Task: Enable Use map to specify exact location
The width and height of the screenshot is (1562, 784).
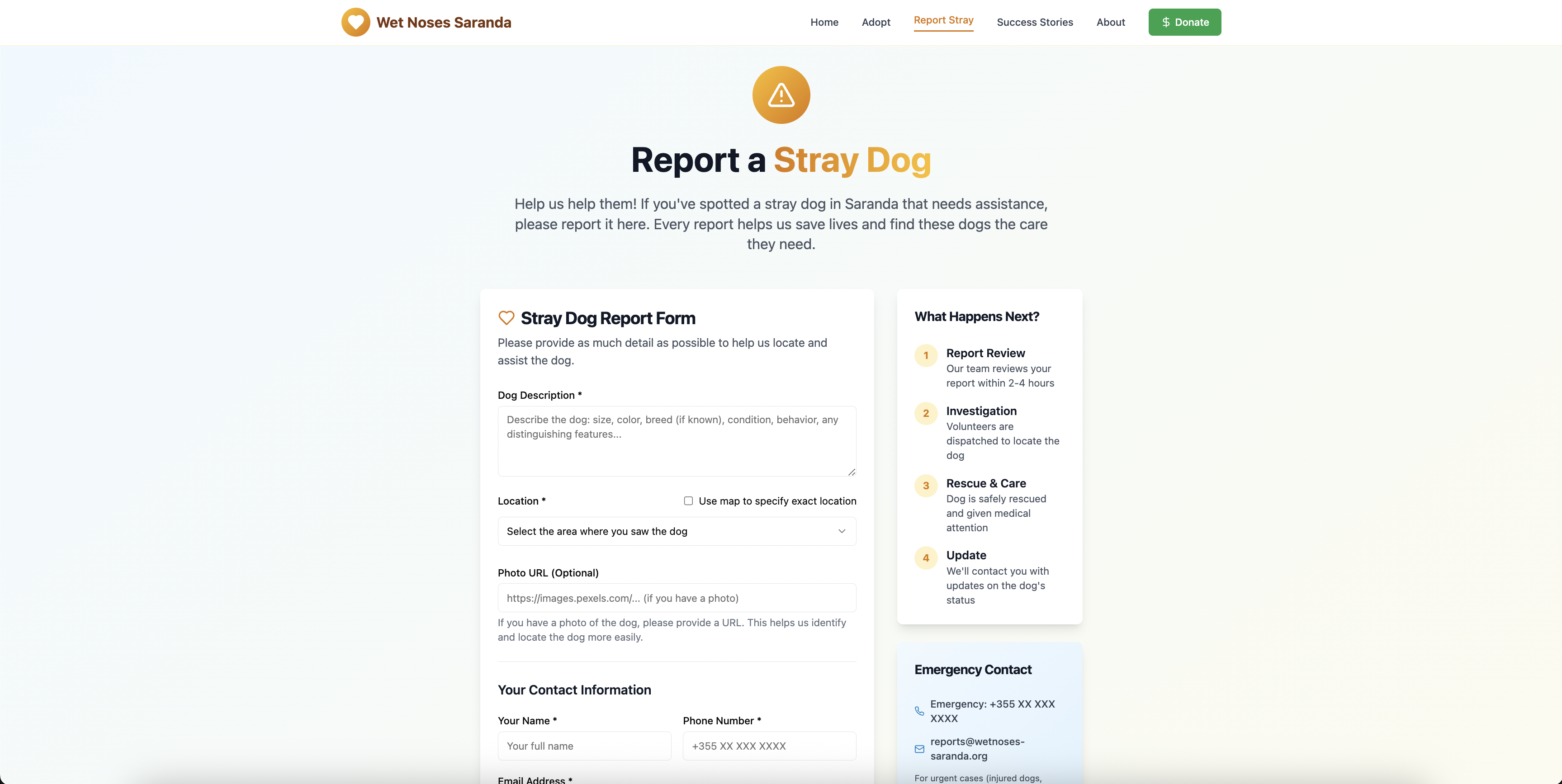Action: pos(688,501)
